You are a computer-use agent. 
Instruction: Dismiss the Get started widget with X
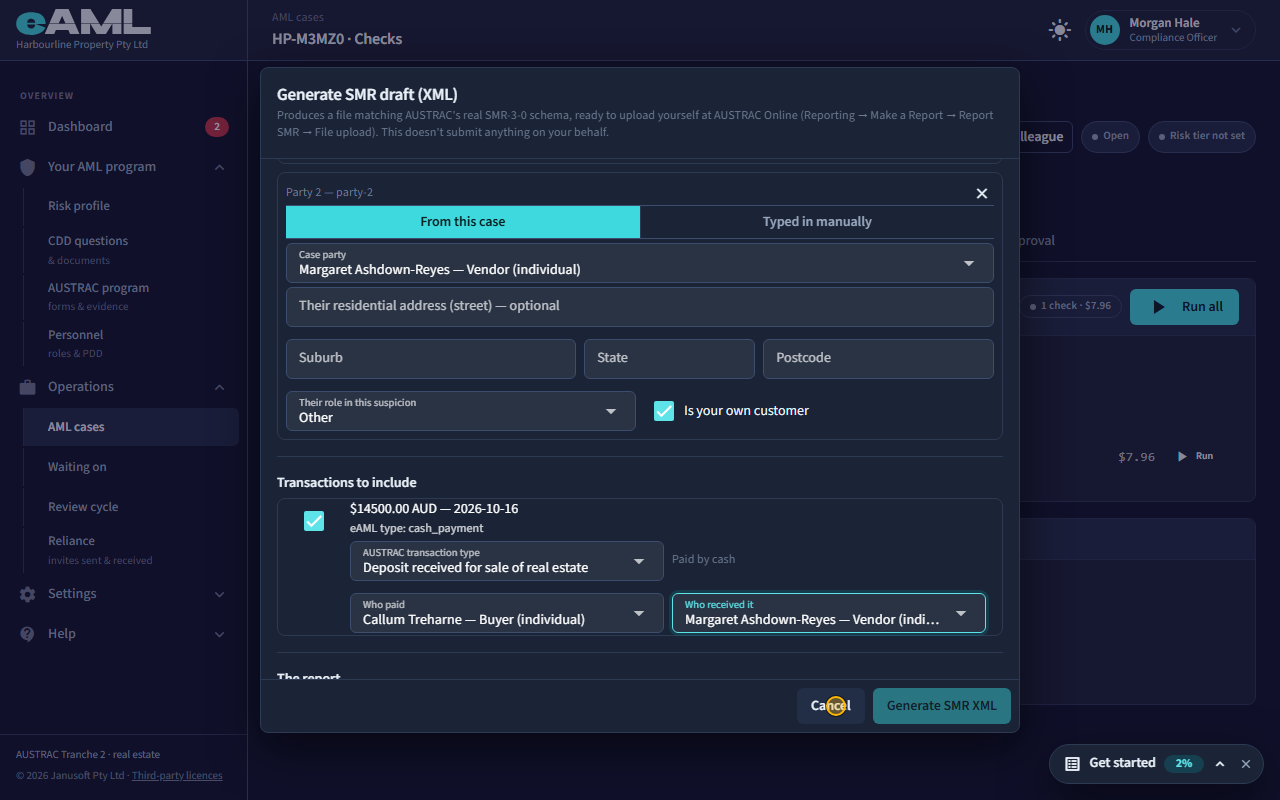pos(1246,763)
